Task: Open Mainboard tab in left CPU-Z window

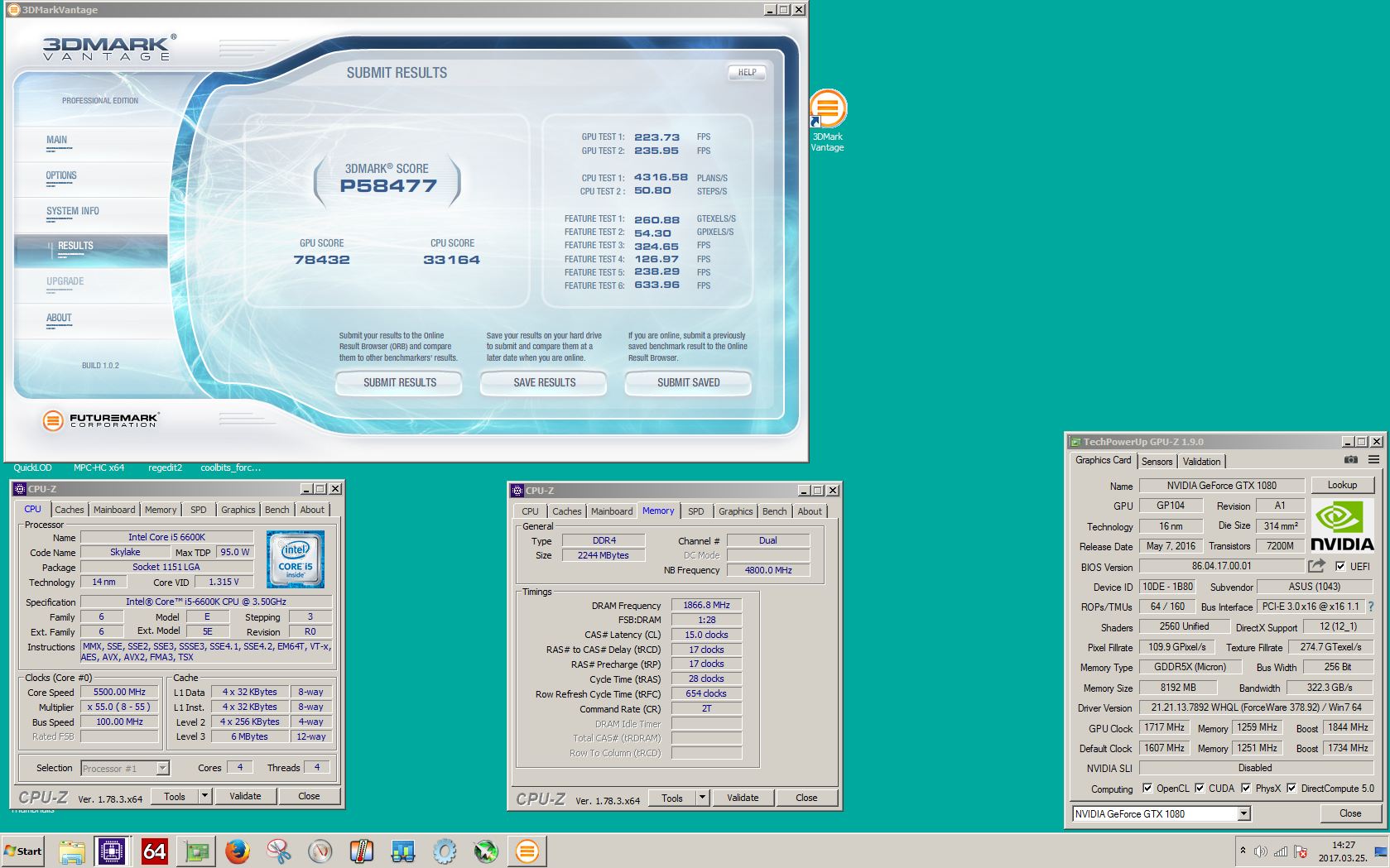Action: point(114,510)
